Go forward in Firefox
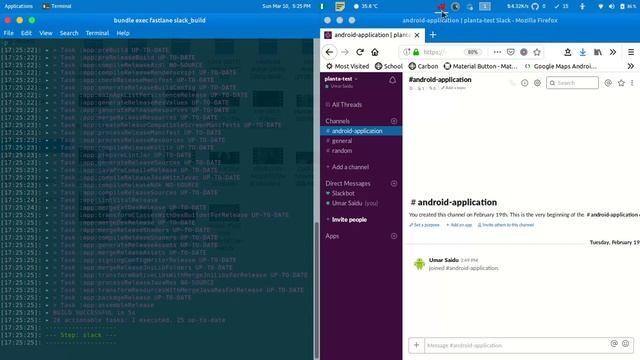Image resolution: width=640 pixels, height=360 pixels. (345, 52)
